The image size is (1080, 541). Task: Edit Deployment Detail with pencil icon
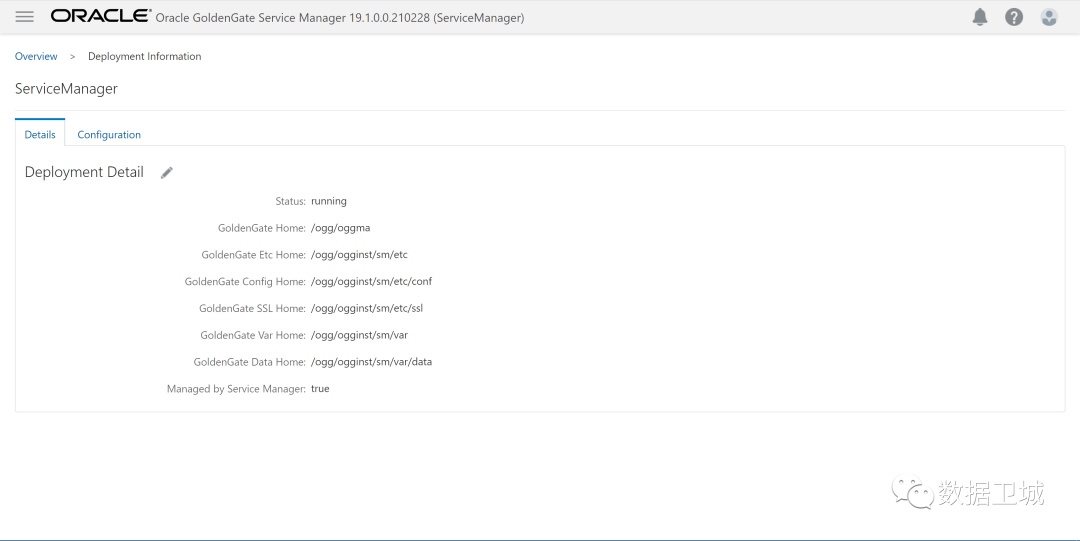pos(167,173)
